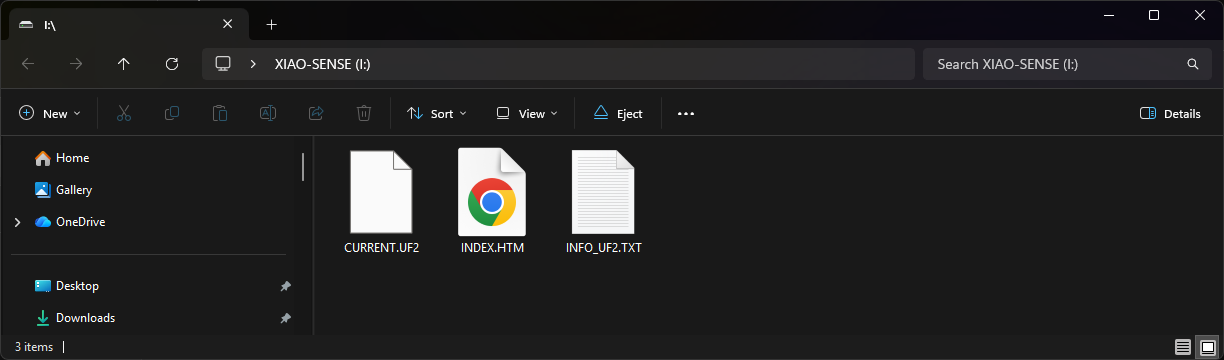The image size is (1224, 360).
Task: Eject the XIAO-SENSE drive
Action: coord(618,113)
